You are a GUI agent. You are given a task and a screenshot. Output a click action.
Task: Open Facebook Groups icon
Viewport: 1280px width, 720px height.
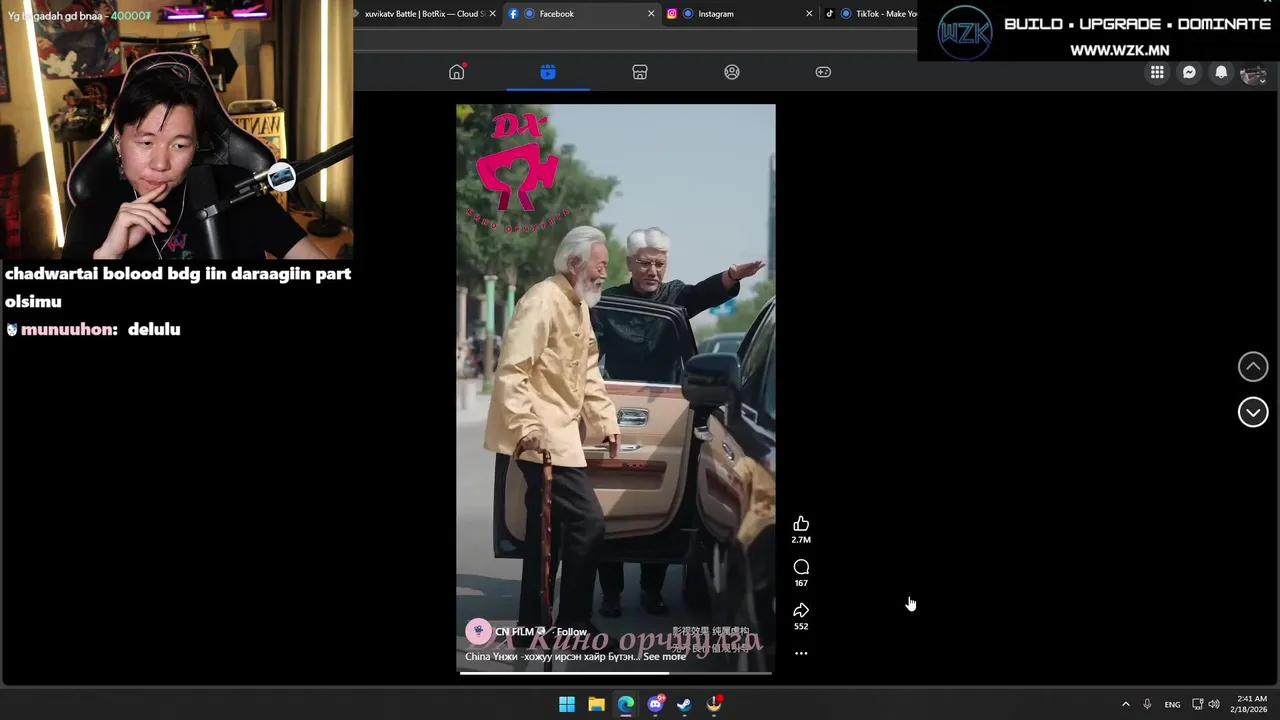732,72
